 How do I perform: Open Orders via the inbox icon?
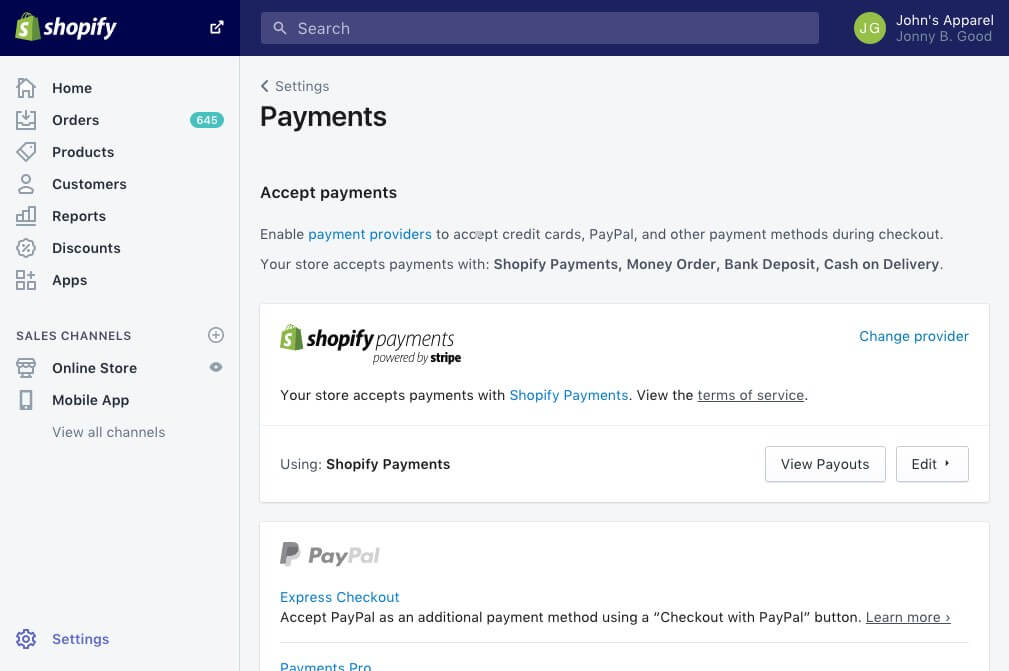coord(26,120)
